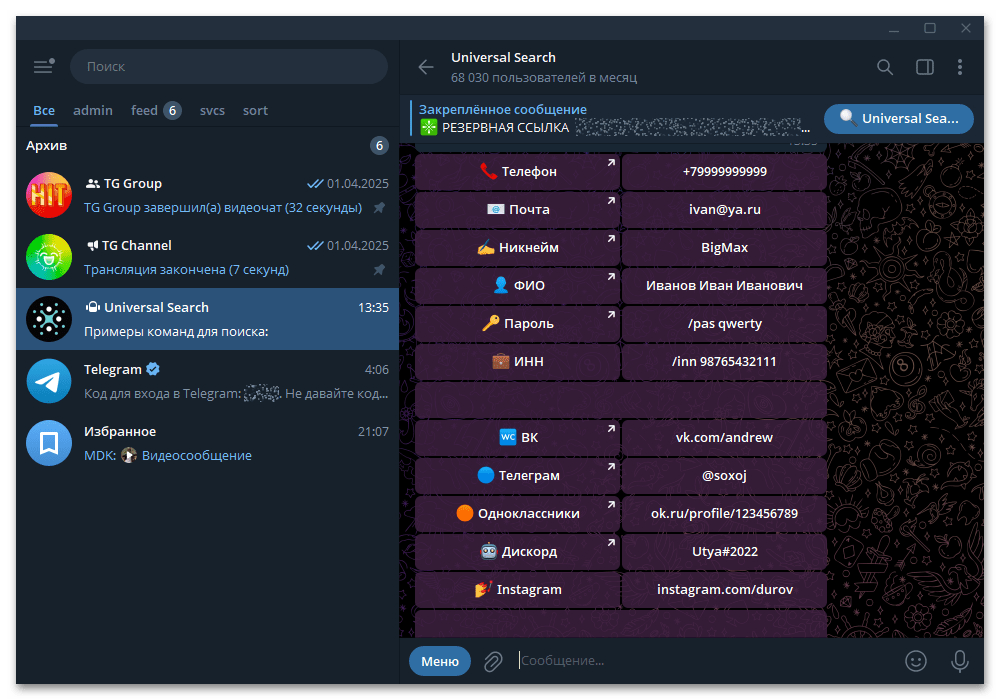This screenshot has width=1000, height=700.
Task: Click the Никнейм bot button
Action: tap(517, 247)
